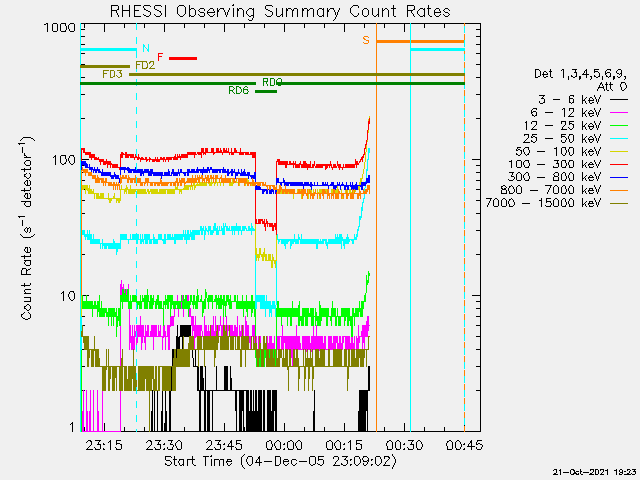
Task: Click the 'Det 1,3,4,5,6,9,' detector label
Action: click(x=580, y=74)
